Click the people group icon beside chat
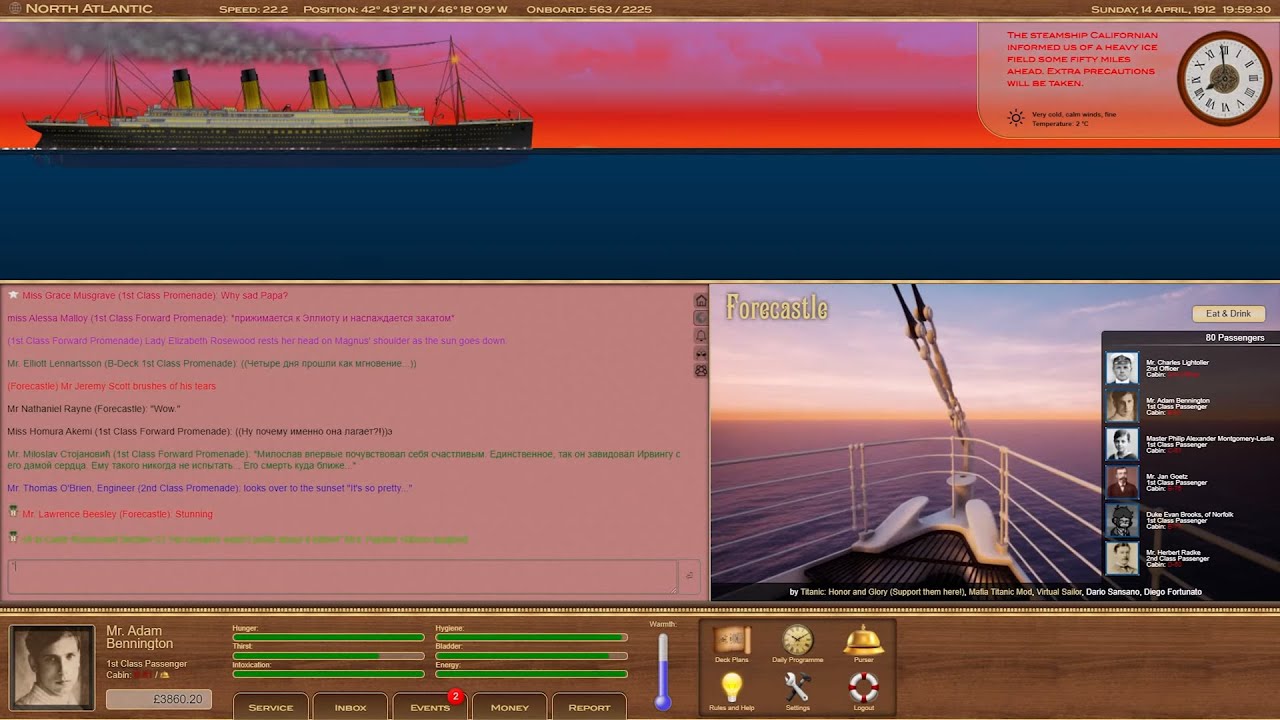Screen dimensions: 1280x720 pos(701,371)
